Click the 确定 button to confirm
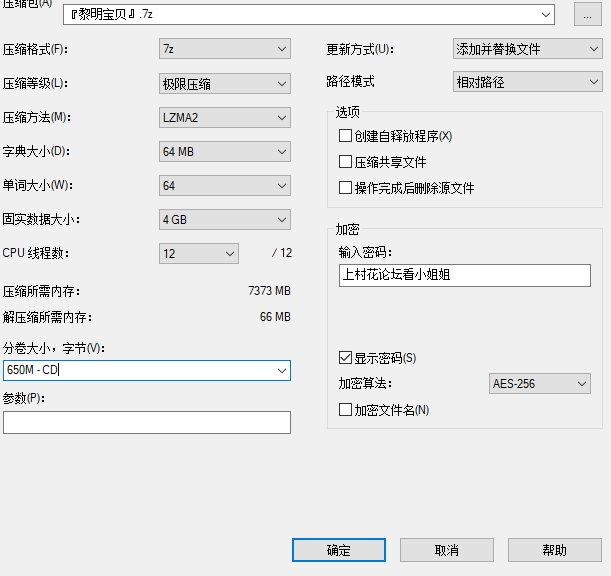 tap(338, 550)
